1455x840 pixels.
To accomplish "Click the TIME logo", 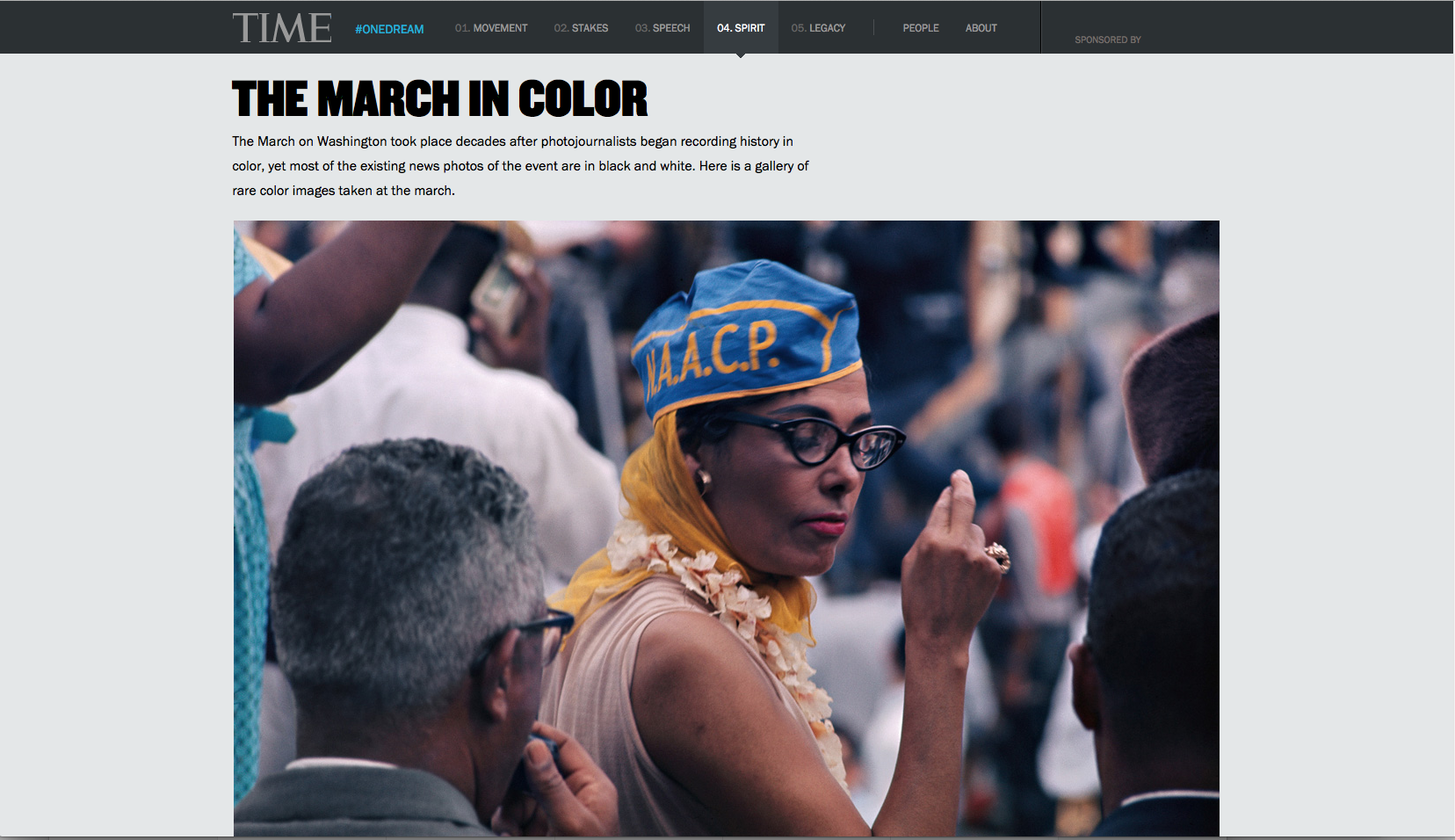I will tap(282, 28).
